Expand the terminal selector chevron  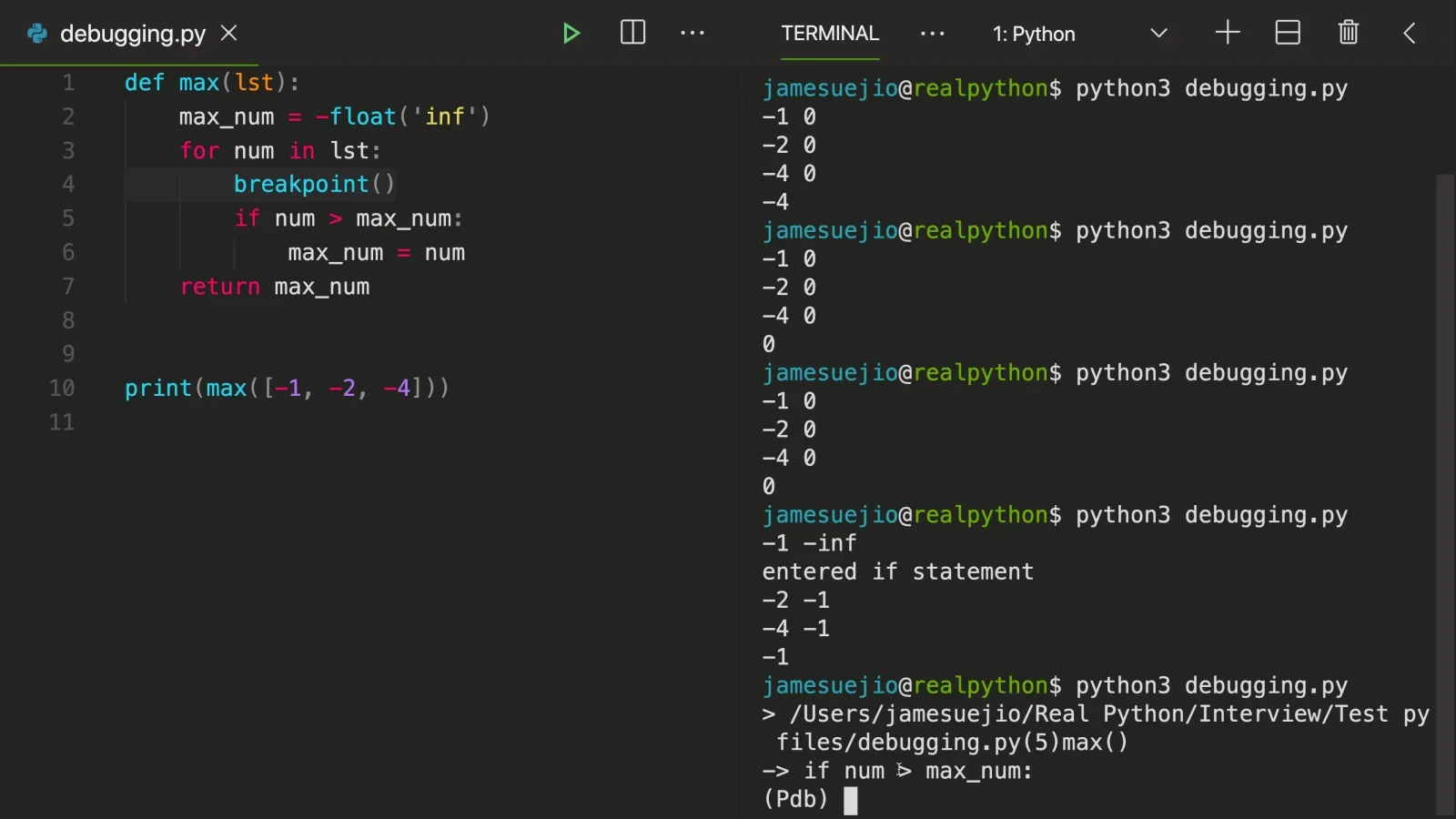point(1158,34)
